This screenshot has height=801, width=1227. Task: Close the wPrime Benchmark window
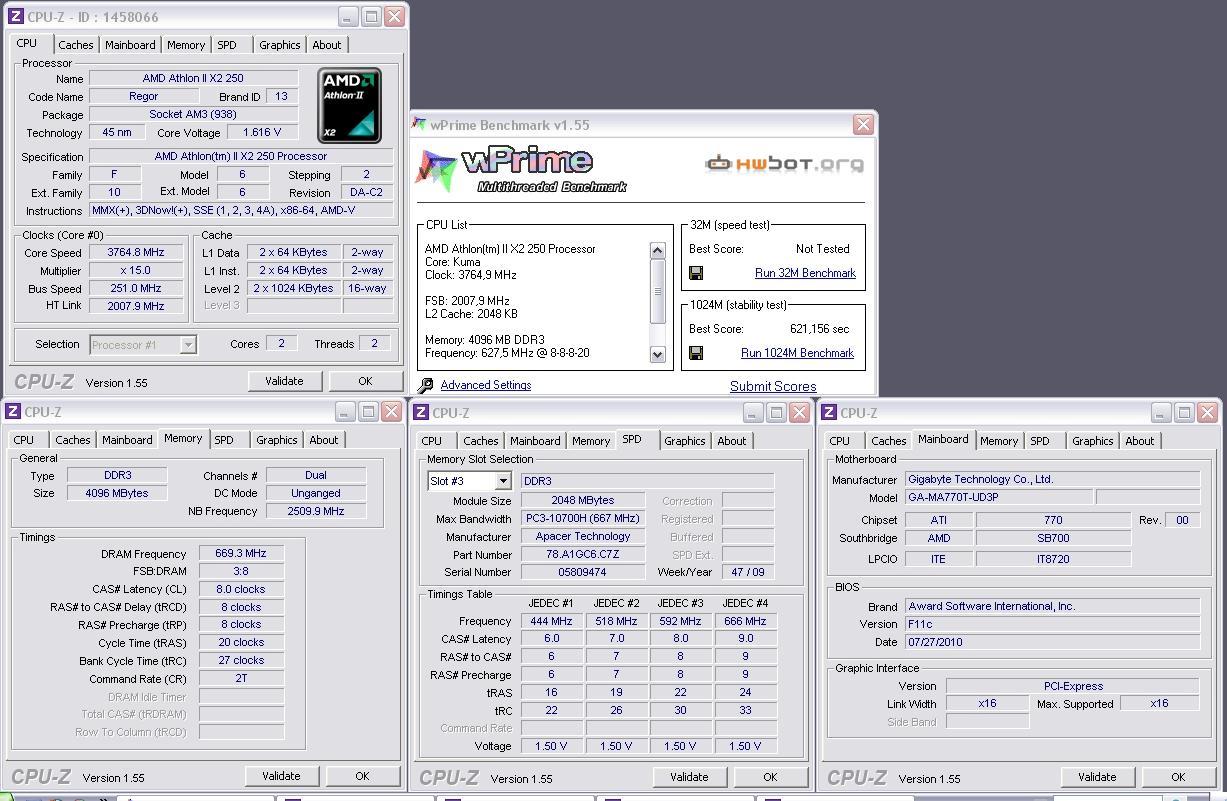(863, 124)
